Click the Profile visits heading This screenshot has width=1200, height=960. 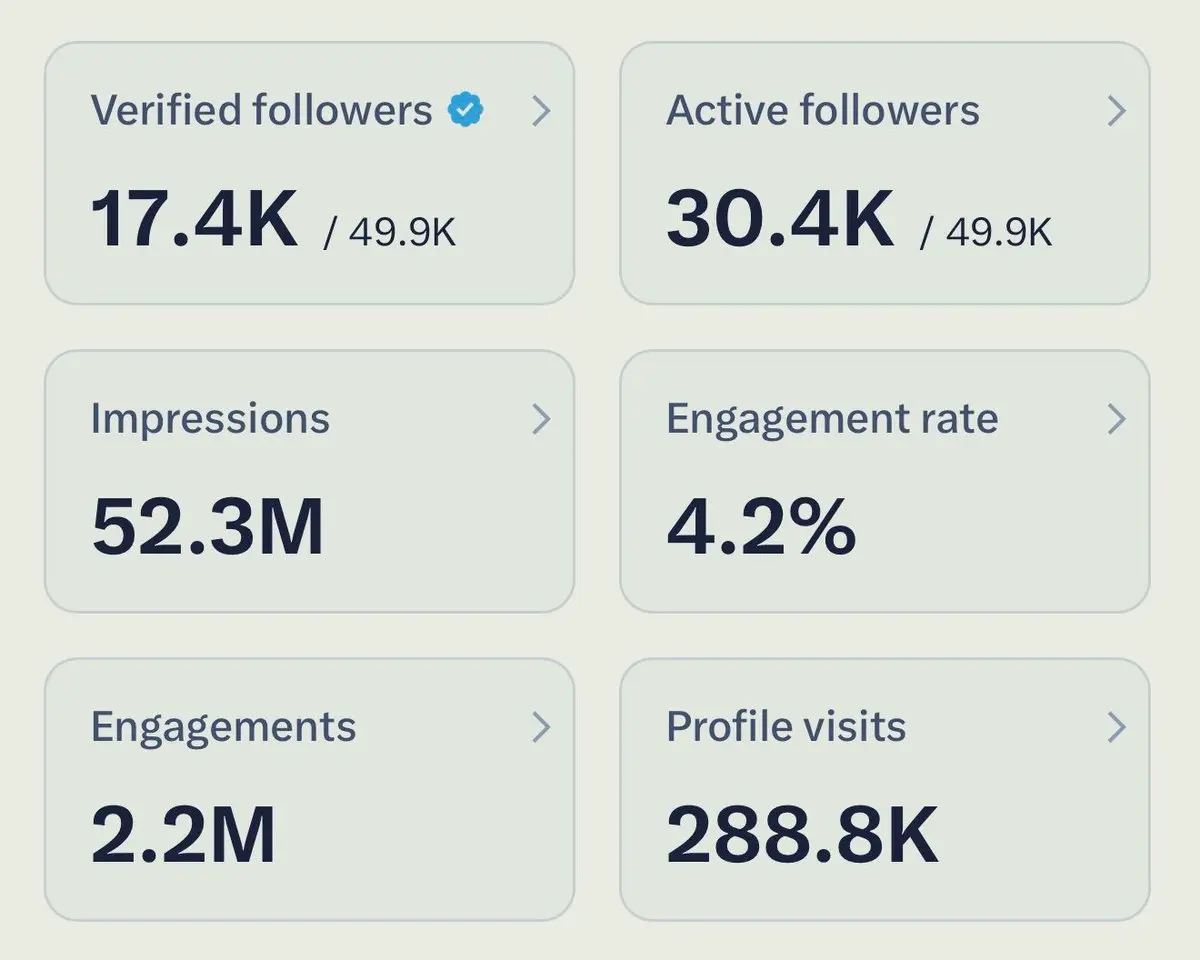[786, 726]
